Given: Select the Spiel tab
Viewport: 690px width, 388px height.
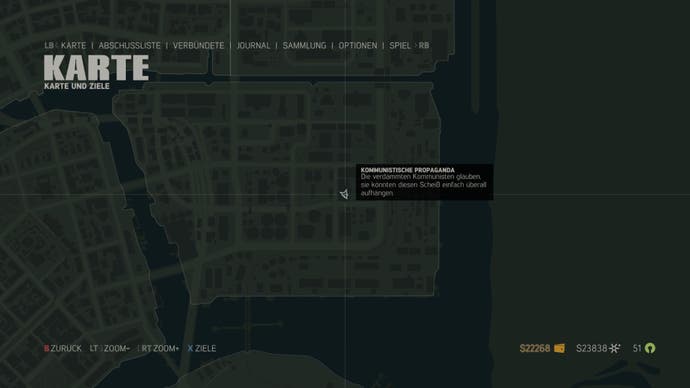Looking at the screenshot, I should click(400, 46).
